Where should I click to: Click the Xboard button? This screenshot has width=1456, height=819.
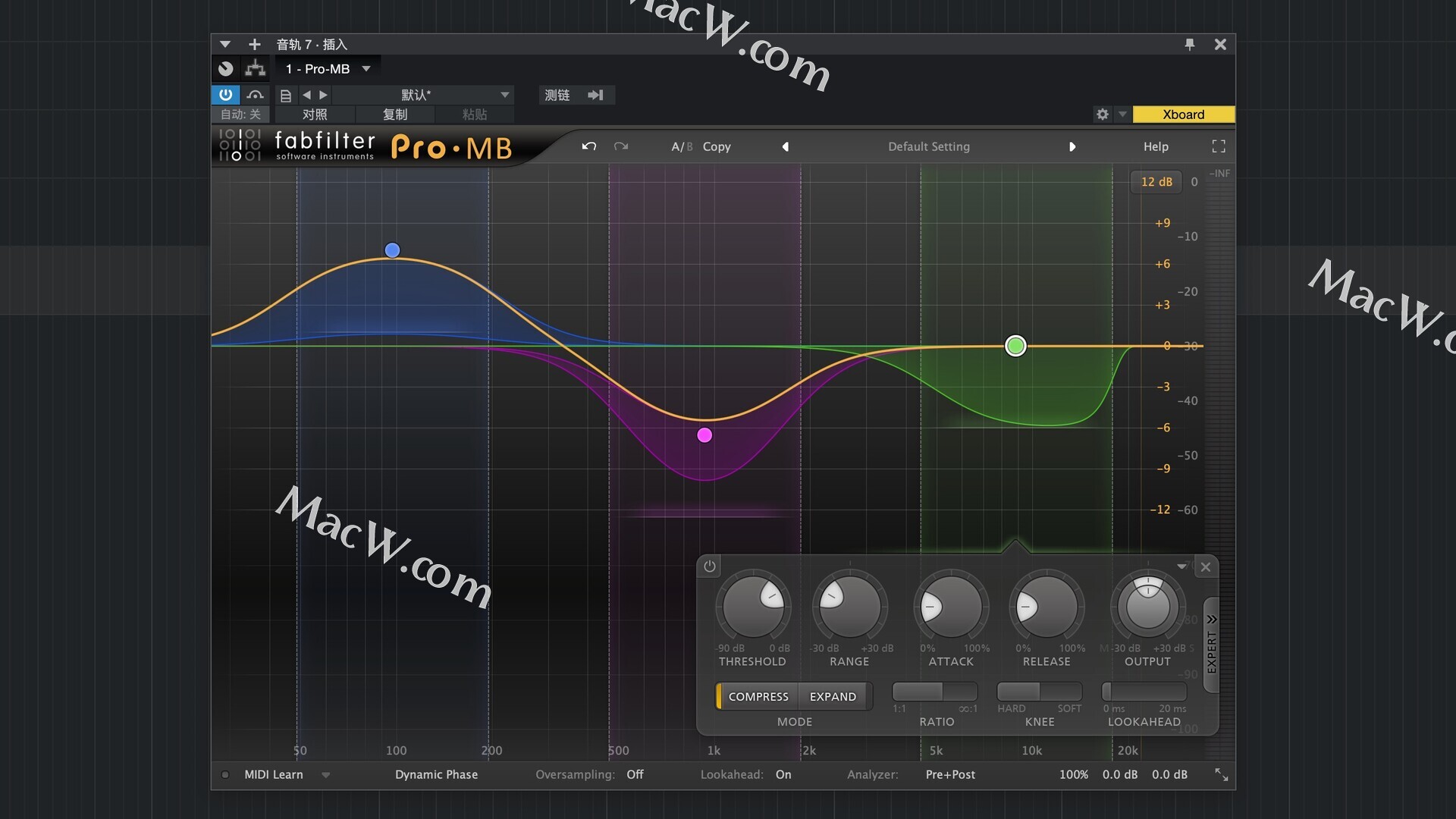tap(1183, 115)
